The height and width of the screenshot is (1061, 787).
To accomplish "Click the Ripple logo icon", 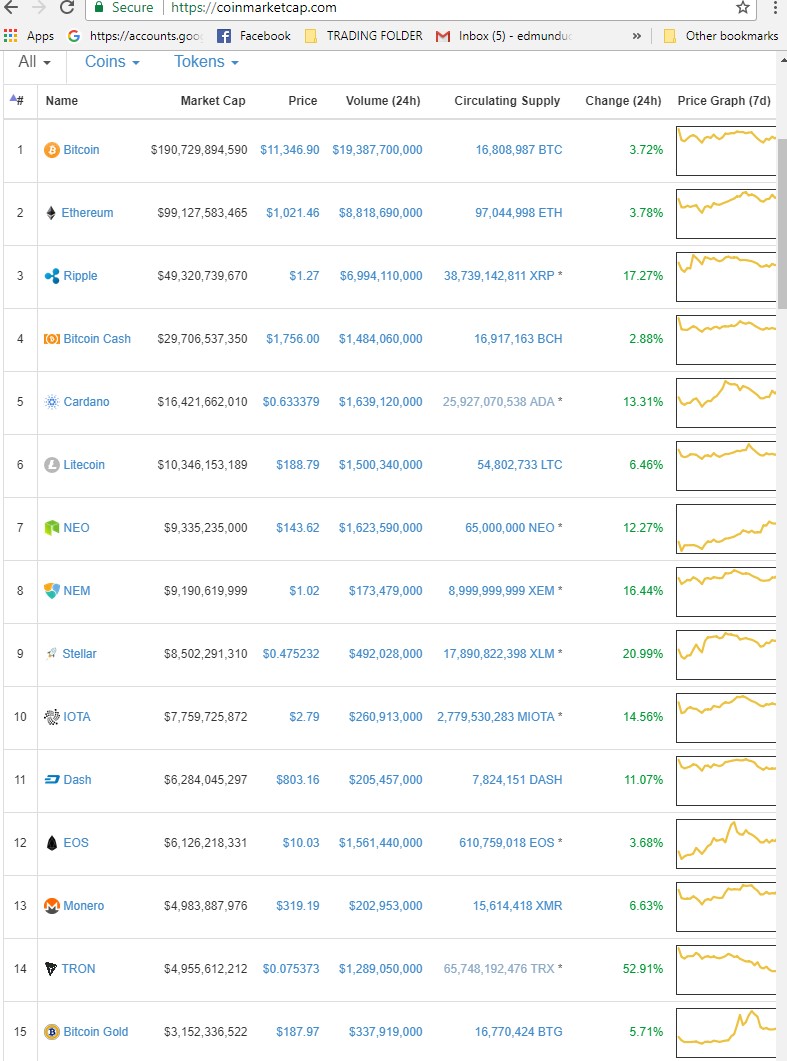I will pos(51,275).
